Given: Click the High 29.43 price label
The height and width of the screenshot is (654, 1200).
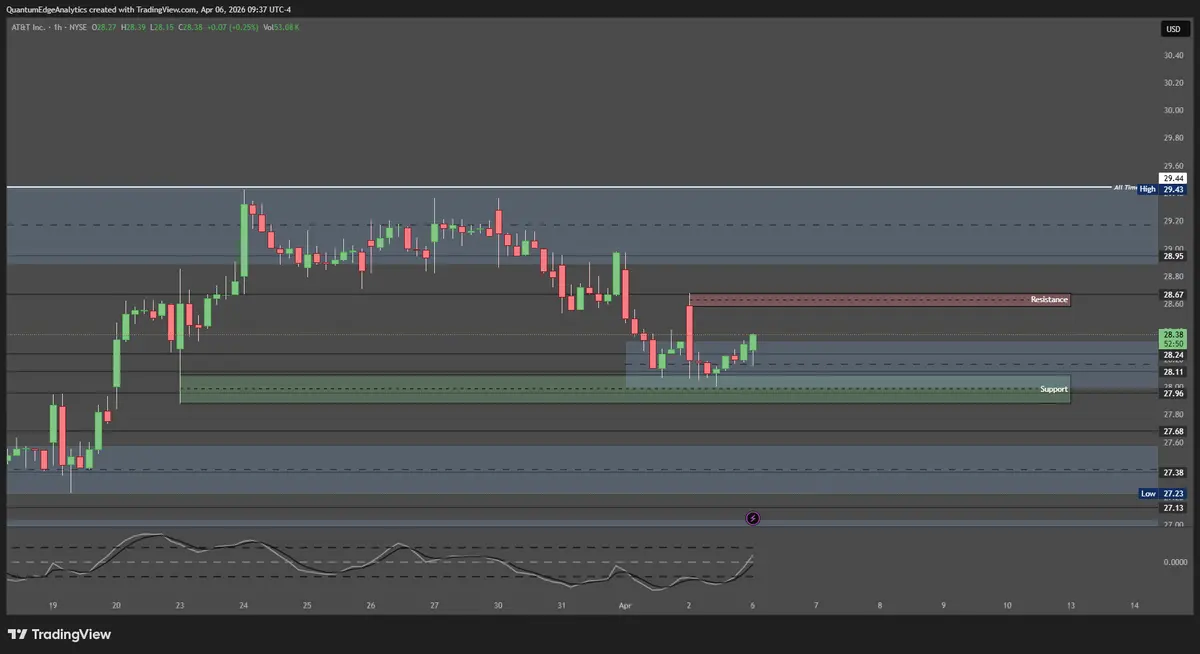Looking at the screenshot, I should tap(1161, 189).
